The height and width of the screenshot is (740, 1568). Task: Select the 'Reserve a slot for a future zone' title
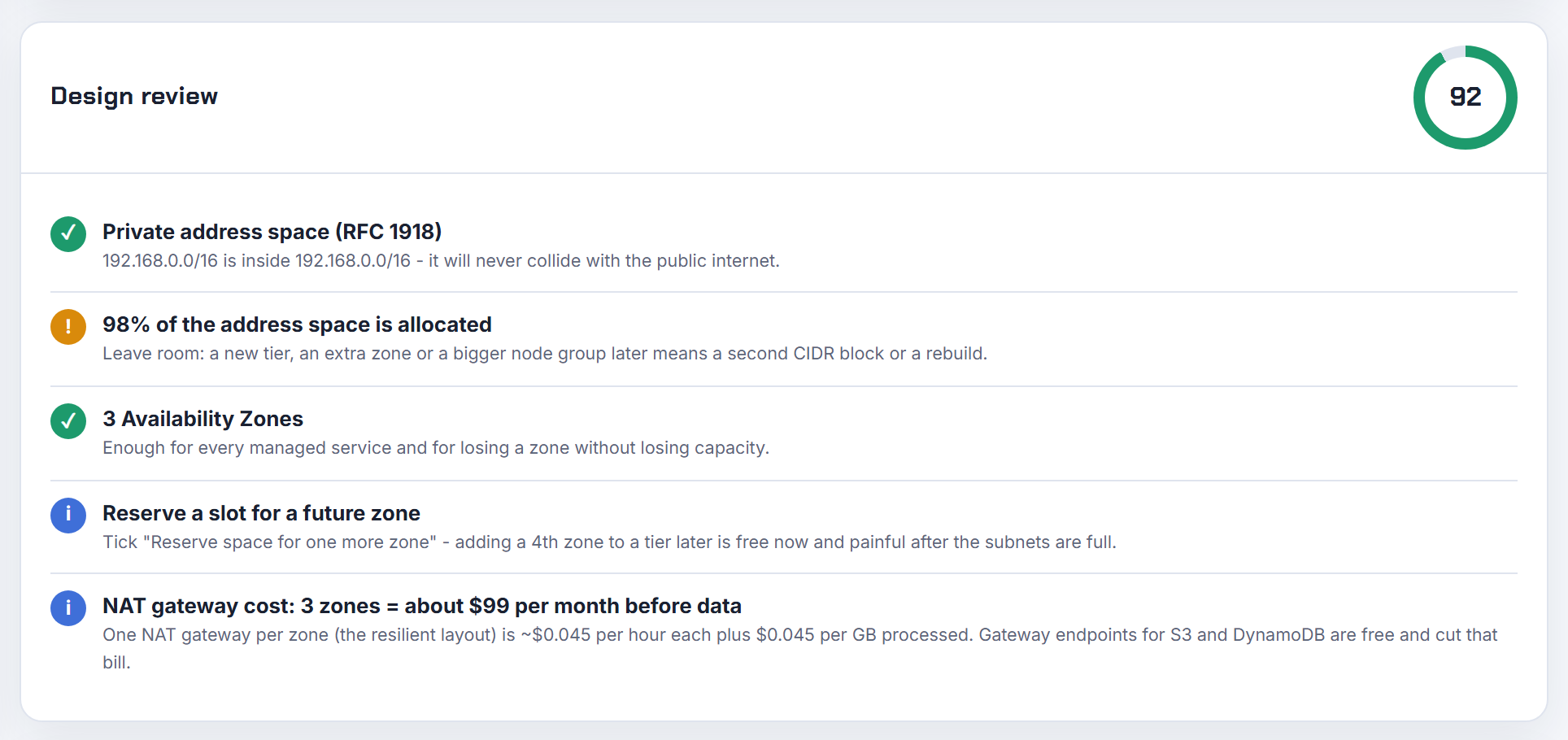tap(261, 513)
